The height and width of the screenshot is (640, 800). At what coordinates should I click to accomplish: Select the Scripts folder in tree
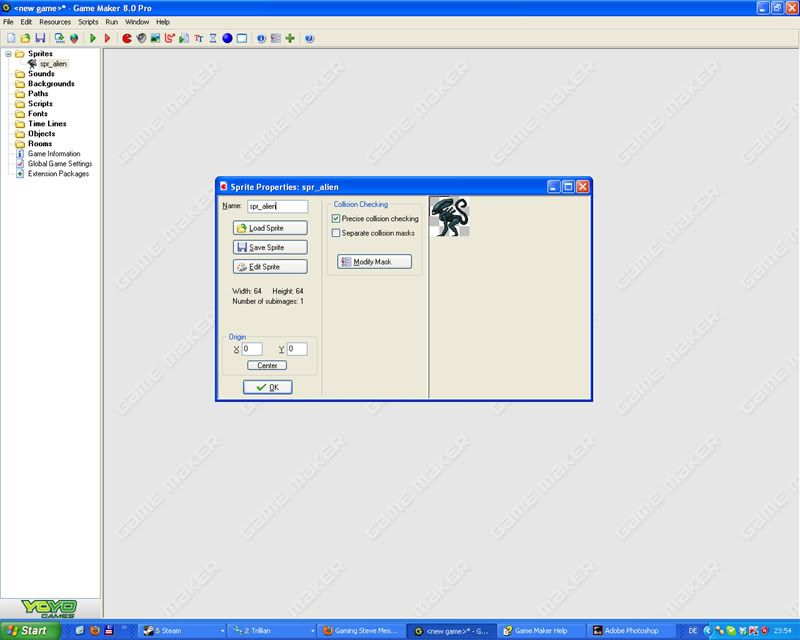point(40,104)
